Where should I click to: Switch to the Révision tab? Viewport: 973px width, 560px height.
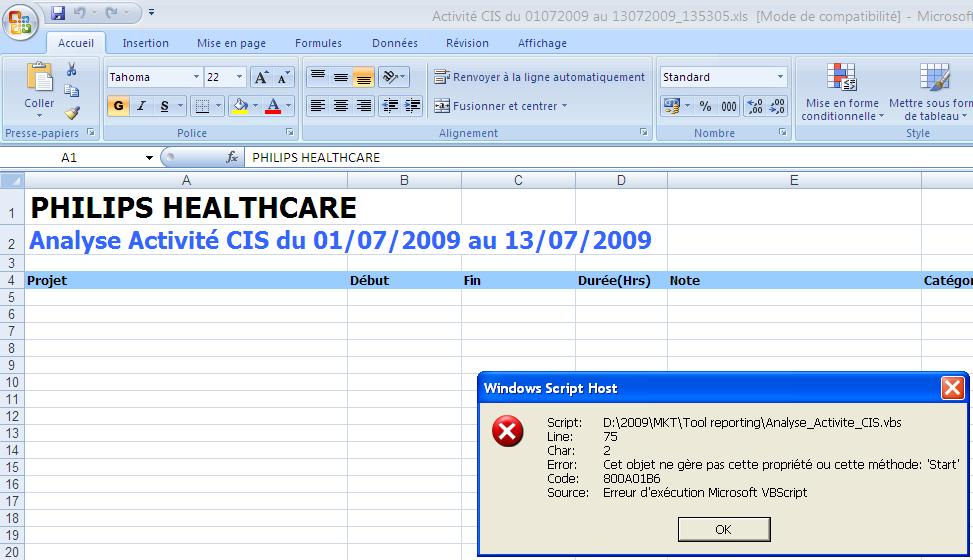coord(467,43)
